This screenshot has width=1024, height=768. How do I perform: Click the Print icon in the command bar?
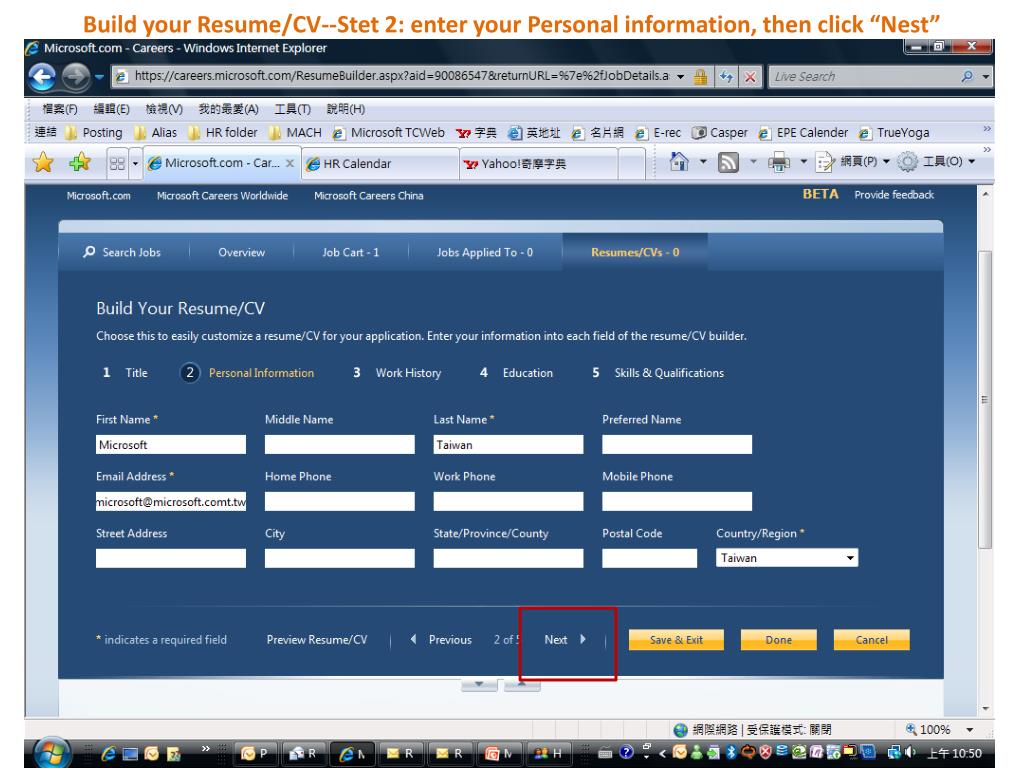(778, 162)
